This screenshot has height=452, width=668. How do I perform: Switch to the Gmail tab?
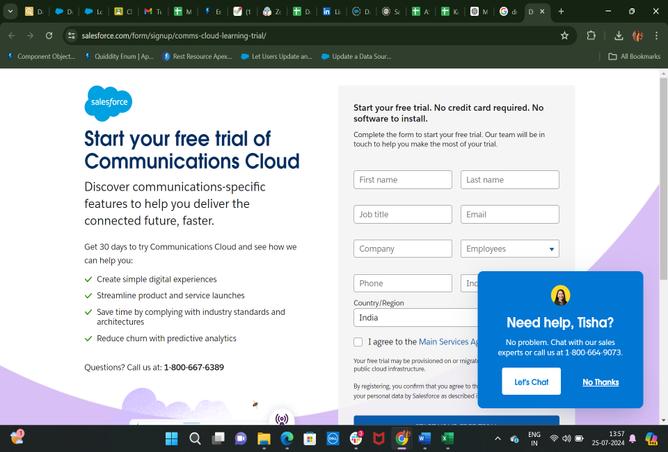[x=153, y=12]
